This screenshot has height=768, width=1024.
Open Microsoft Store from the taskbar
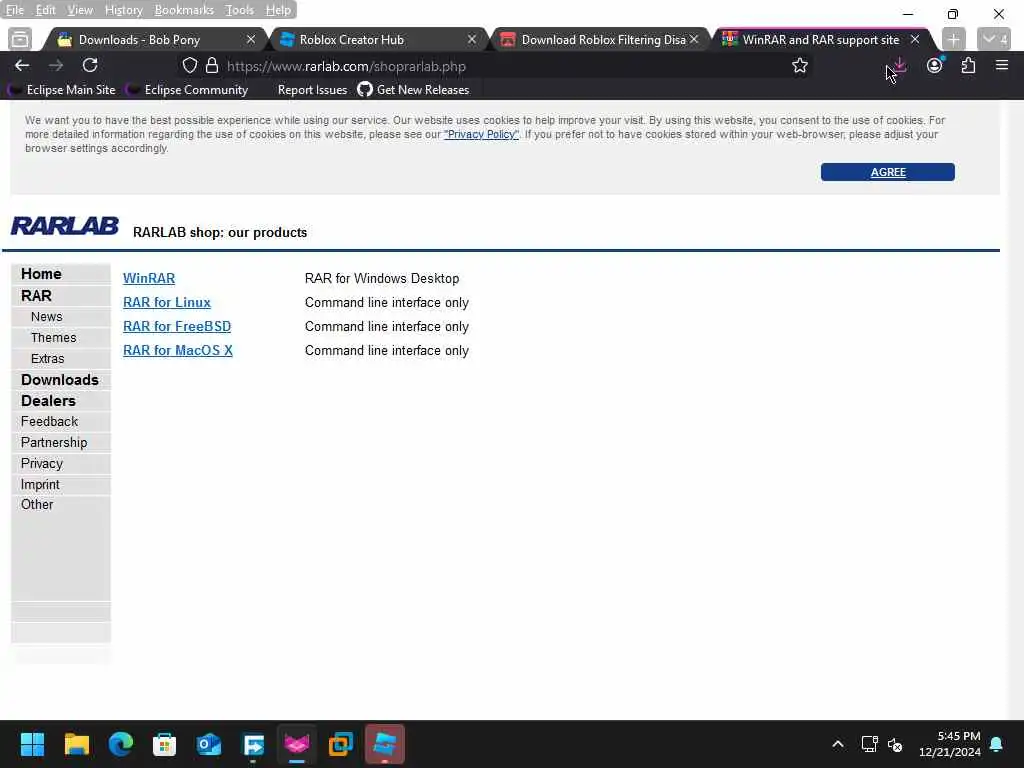click(x=165, y=744)
